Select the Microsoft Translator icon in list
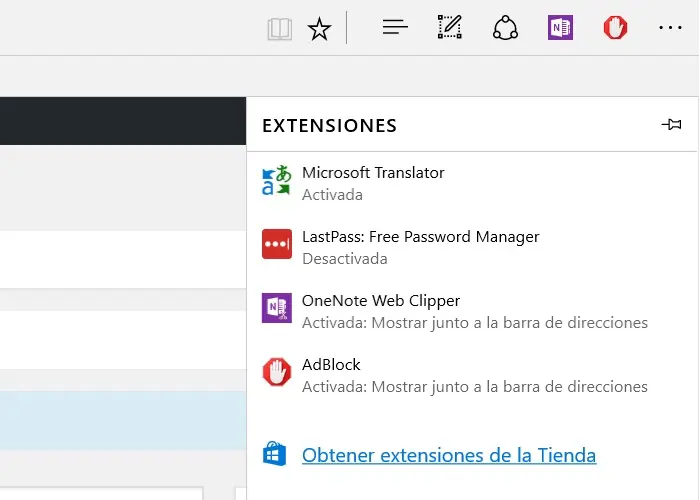The image size is (700, 500). point(277,180)
